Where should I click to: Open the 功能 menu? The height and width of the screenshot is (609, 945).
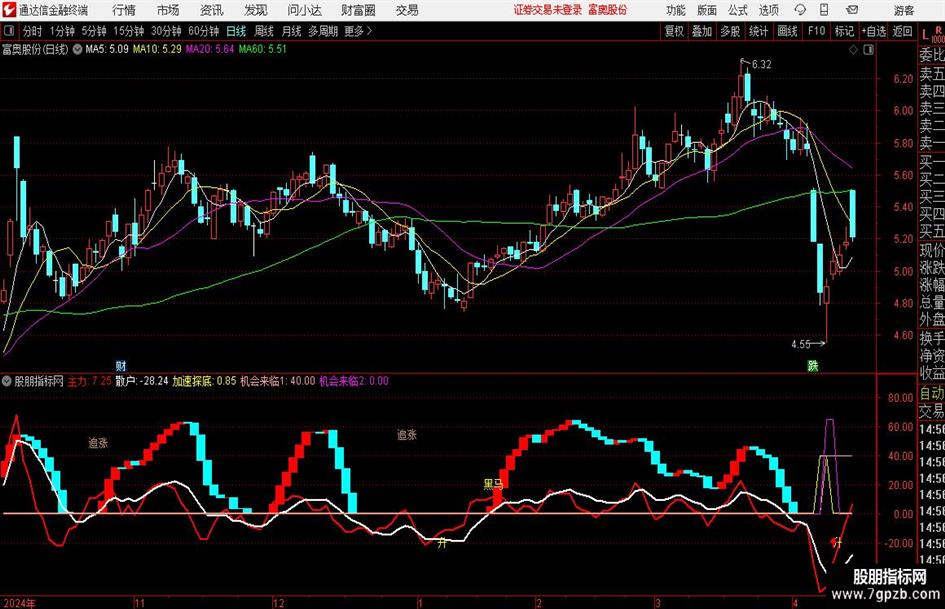click(676, 10)
